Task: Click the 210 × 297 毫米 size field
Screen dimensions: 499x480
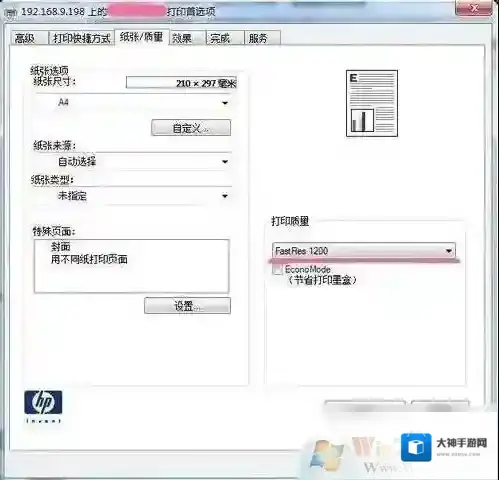Action: pyautogui.click(x=181, y=82)
